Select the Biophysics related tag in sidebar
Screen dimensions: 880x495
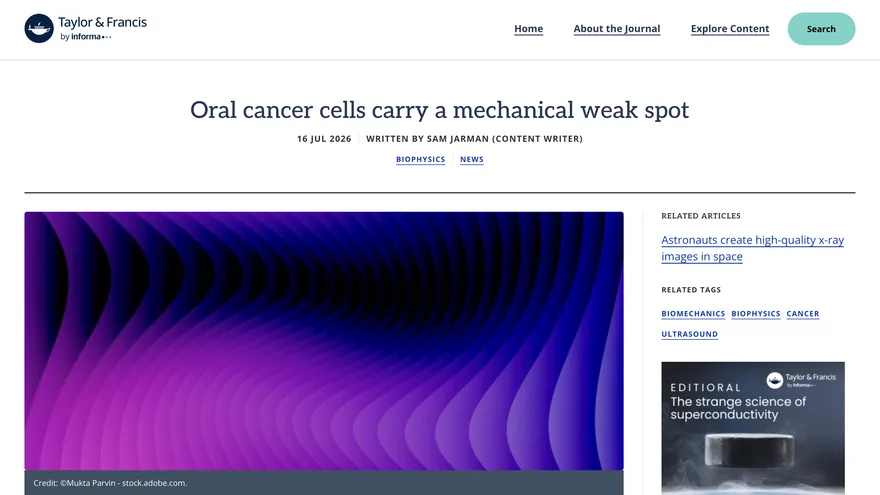pyautogui.click(x=755, y=314)
